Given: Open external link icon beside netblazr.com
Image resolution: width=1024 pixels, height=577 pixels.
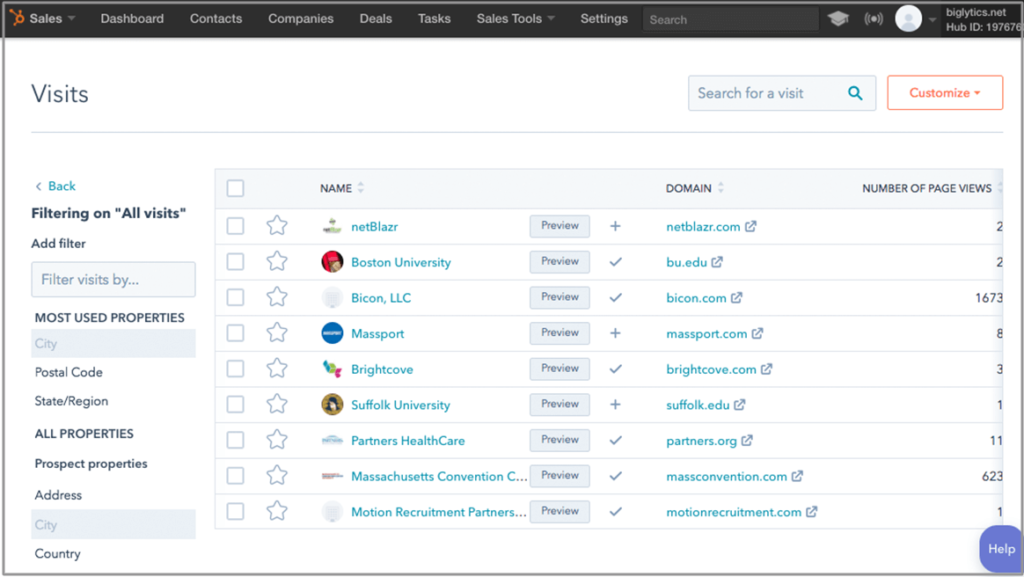Looking at the screenshot, I should 751,226.
